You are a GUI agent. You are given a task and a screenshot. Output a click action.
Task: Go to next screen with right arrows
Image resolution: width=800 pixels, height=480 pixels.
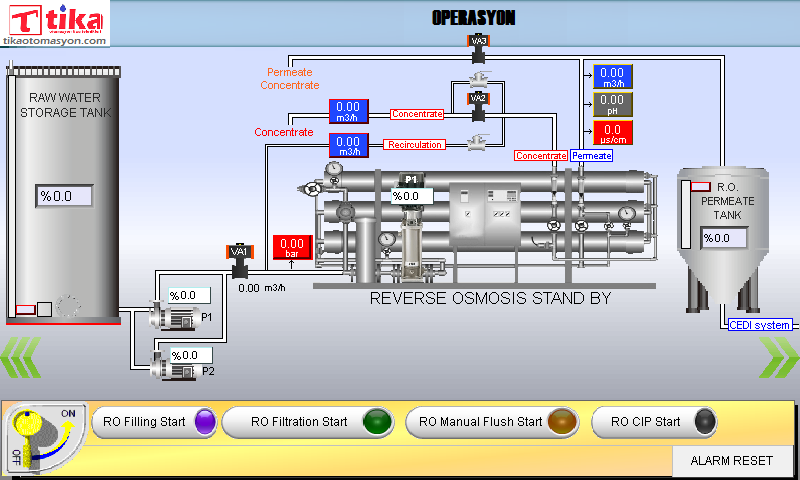(x=777, y=357)
